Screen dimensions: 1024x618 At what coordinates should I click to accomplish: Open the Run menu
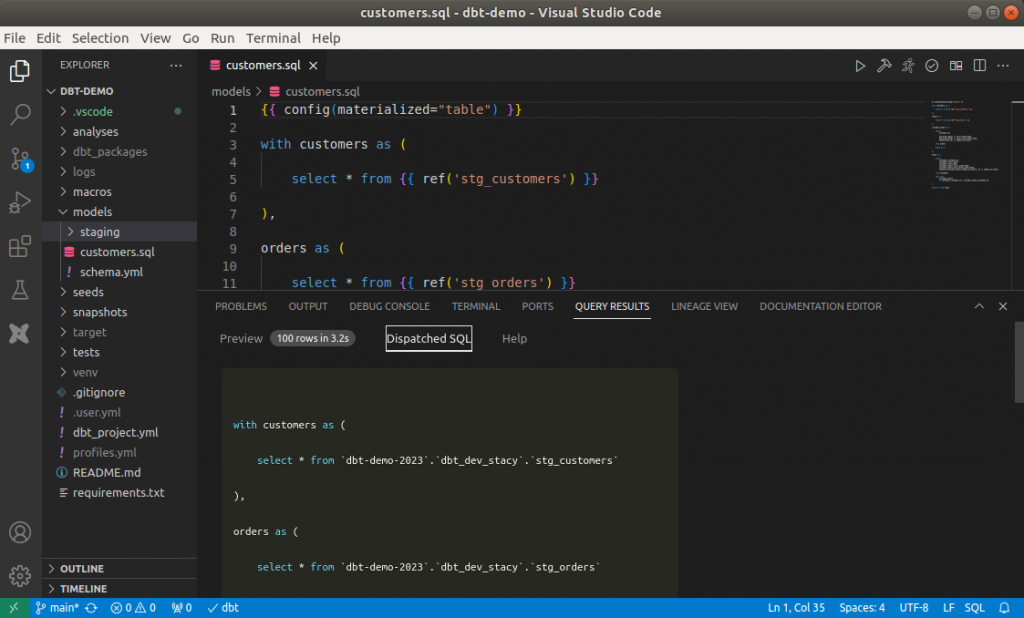click(x=222, y=38)
